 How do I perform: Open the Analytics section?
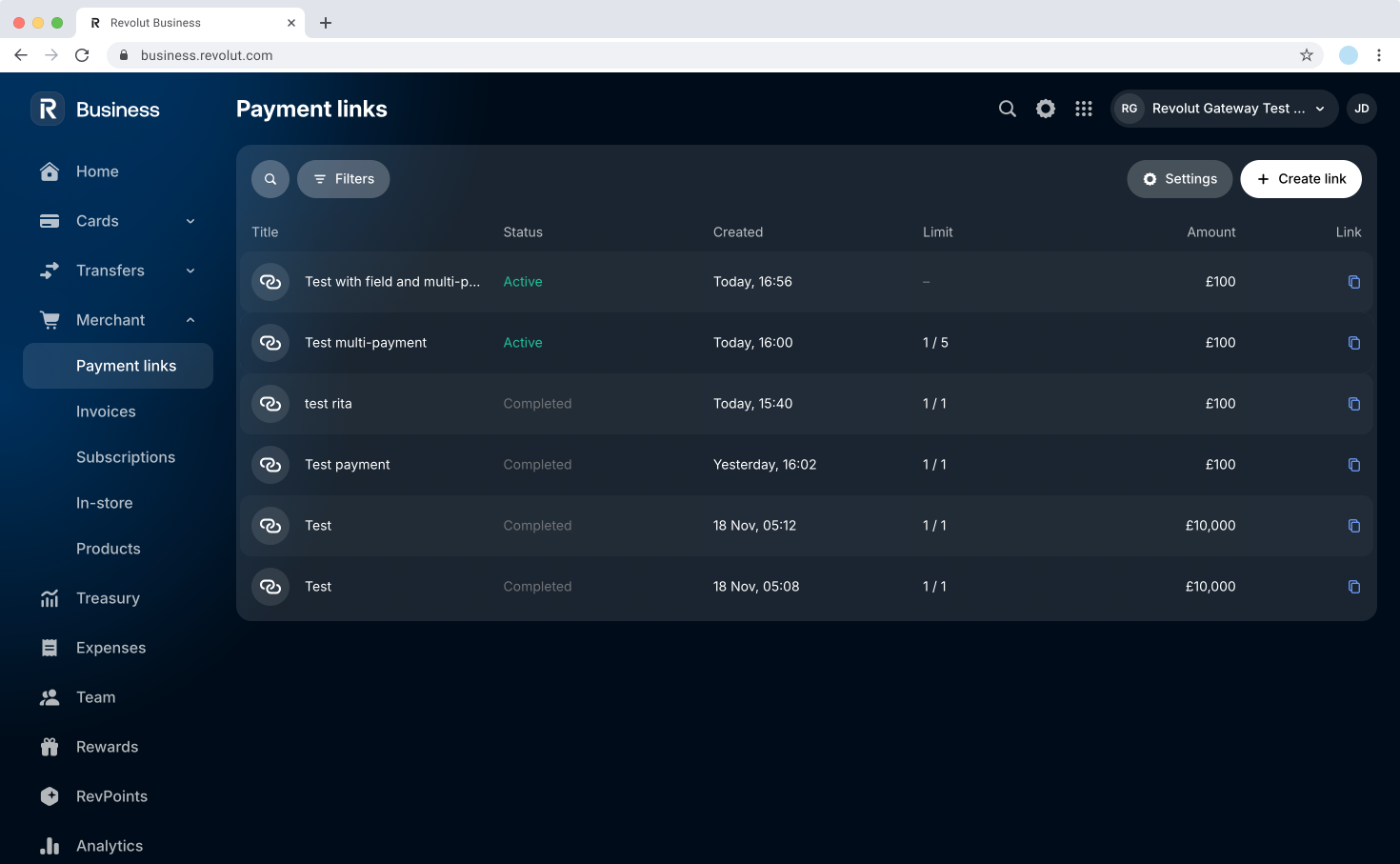(x=109, y=845)
